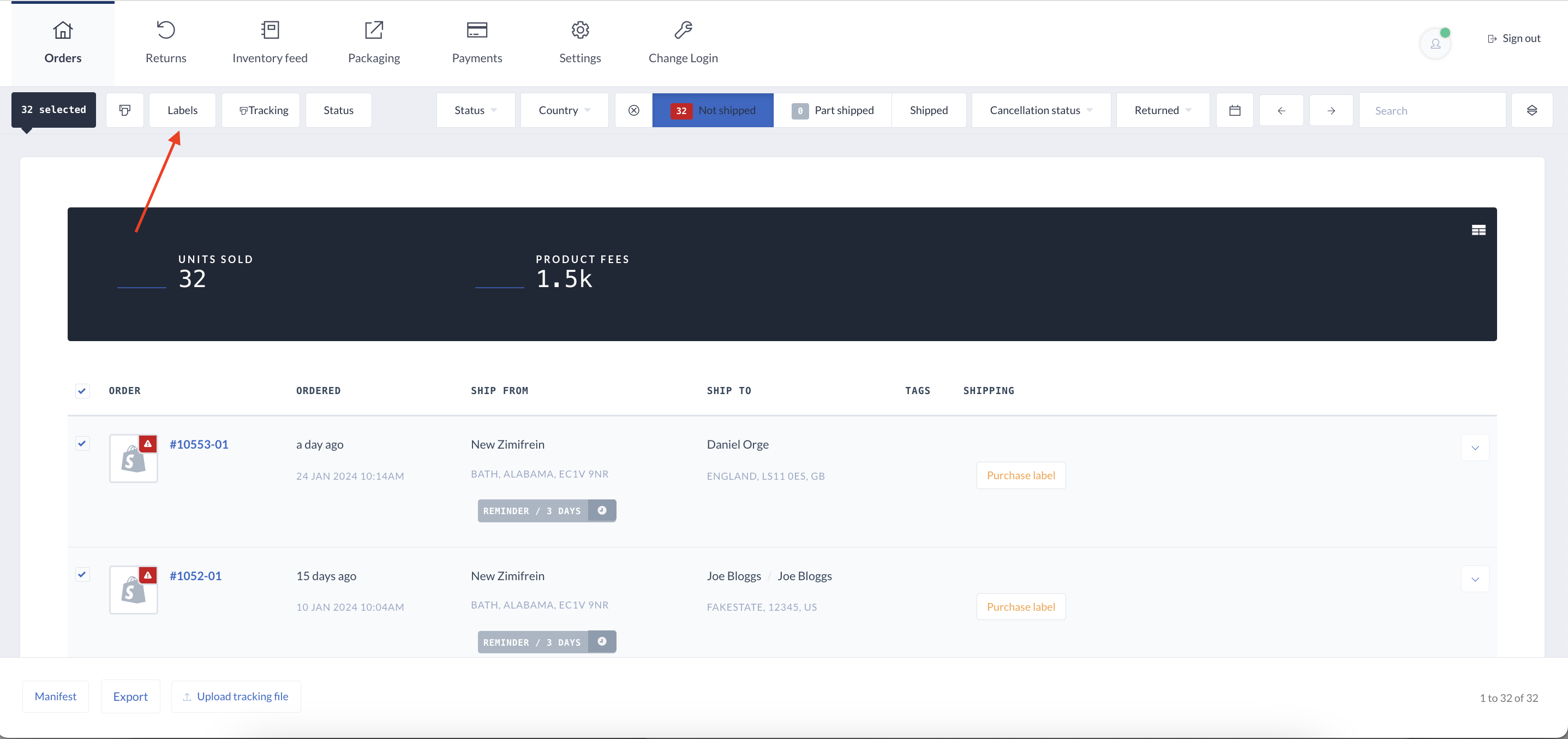Open the Returns navigation tab
Viewport: 1568px width, 739px height.
[x=165, y=43]
